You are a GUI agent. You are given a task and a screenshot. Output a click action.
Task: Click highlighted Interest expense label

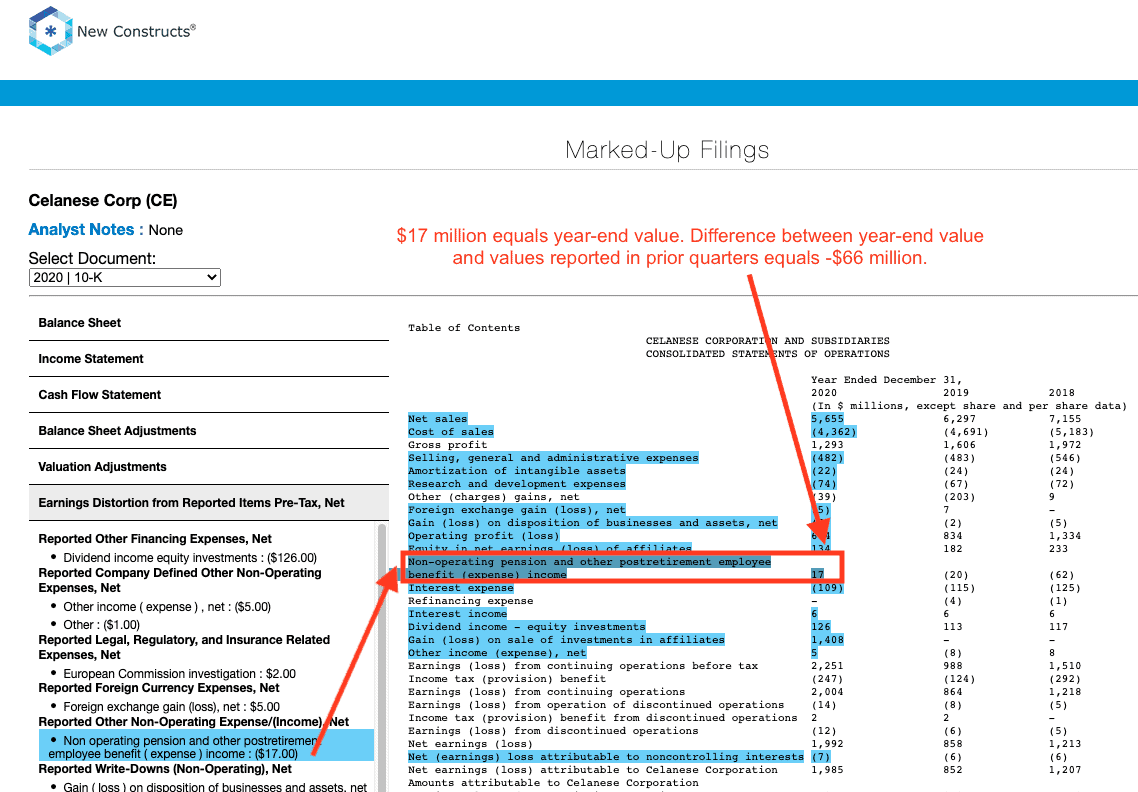click(x=461, y=588)
